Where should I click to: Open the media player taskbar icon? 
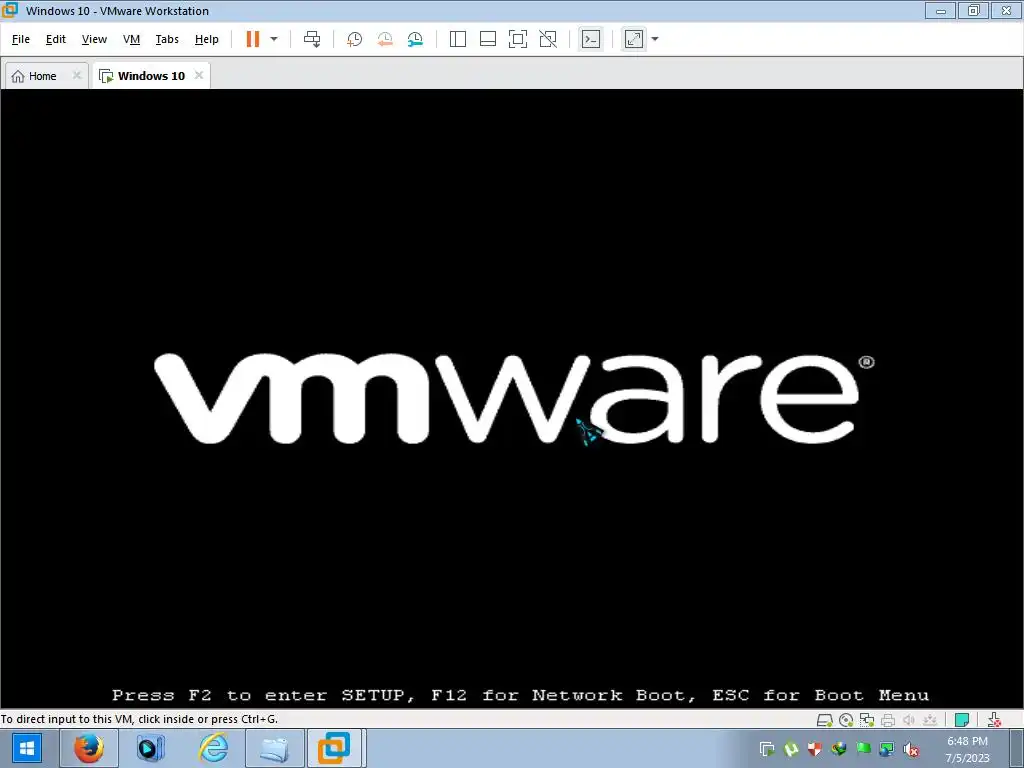[x=150, y=748]
